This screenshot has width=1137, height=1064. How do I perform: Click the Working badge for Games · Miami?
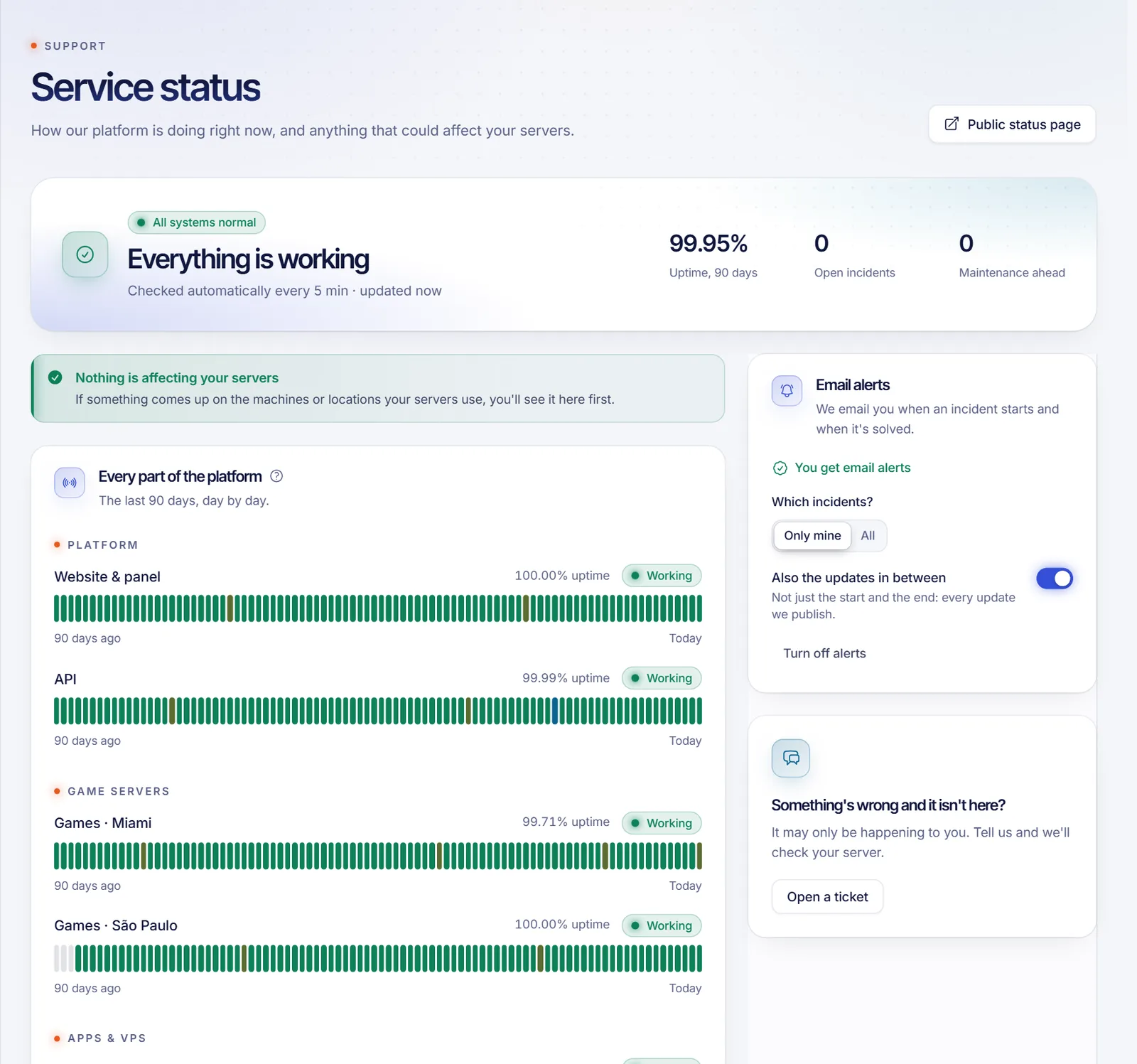pos(662,823)
